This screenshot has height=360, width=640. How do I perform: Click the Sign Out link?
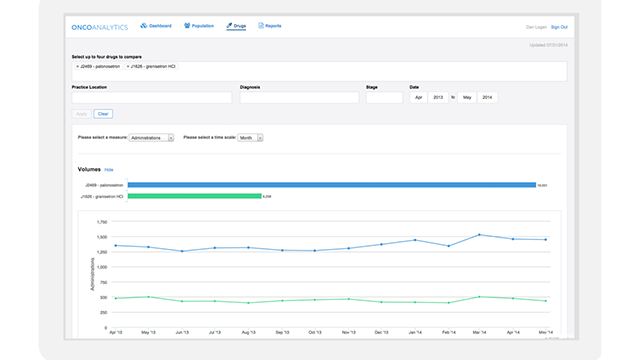(x=559, y=27)
